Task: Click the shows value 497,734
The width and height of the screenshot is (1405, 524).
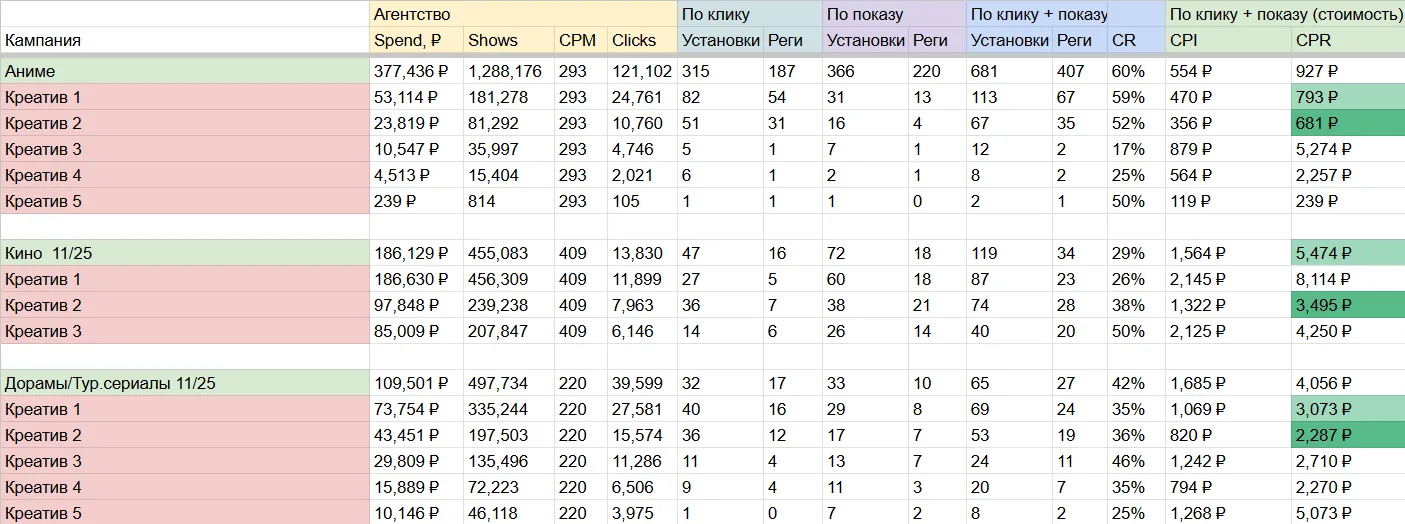Action: tap(509, 383)
